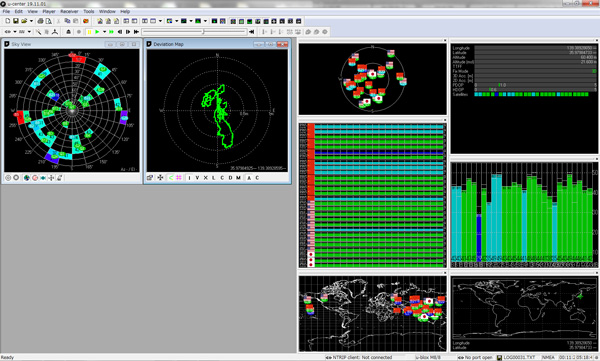The image size is (600, 361).
Task: Click the 'V' button in Deviation Map toolbar
Action: pyautogui.click(x=197, y=178)
